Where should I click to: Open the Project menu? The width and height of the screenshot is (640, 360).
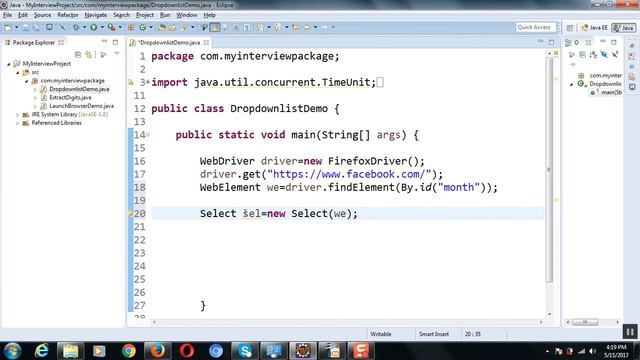(145, 15)
